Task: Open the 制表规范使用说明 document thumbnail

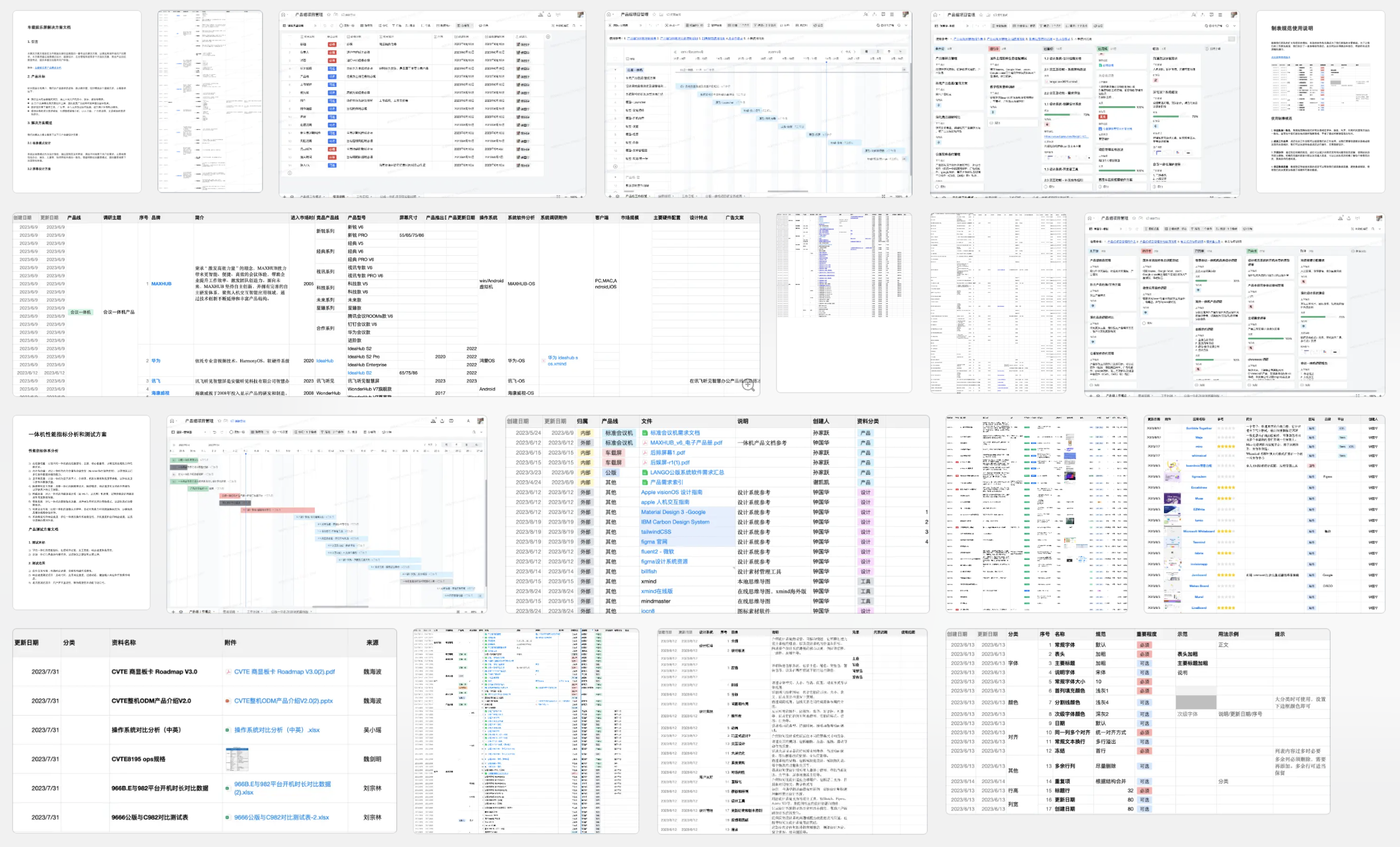Action: pyautogui.click(x=1320, y=102)
